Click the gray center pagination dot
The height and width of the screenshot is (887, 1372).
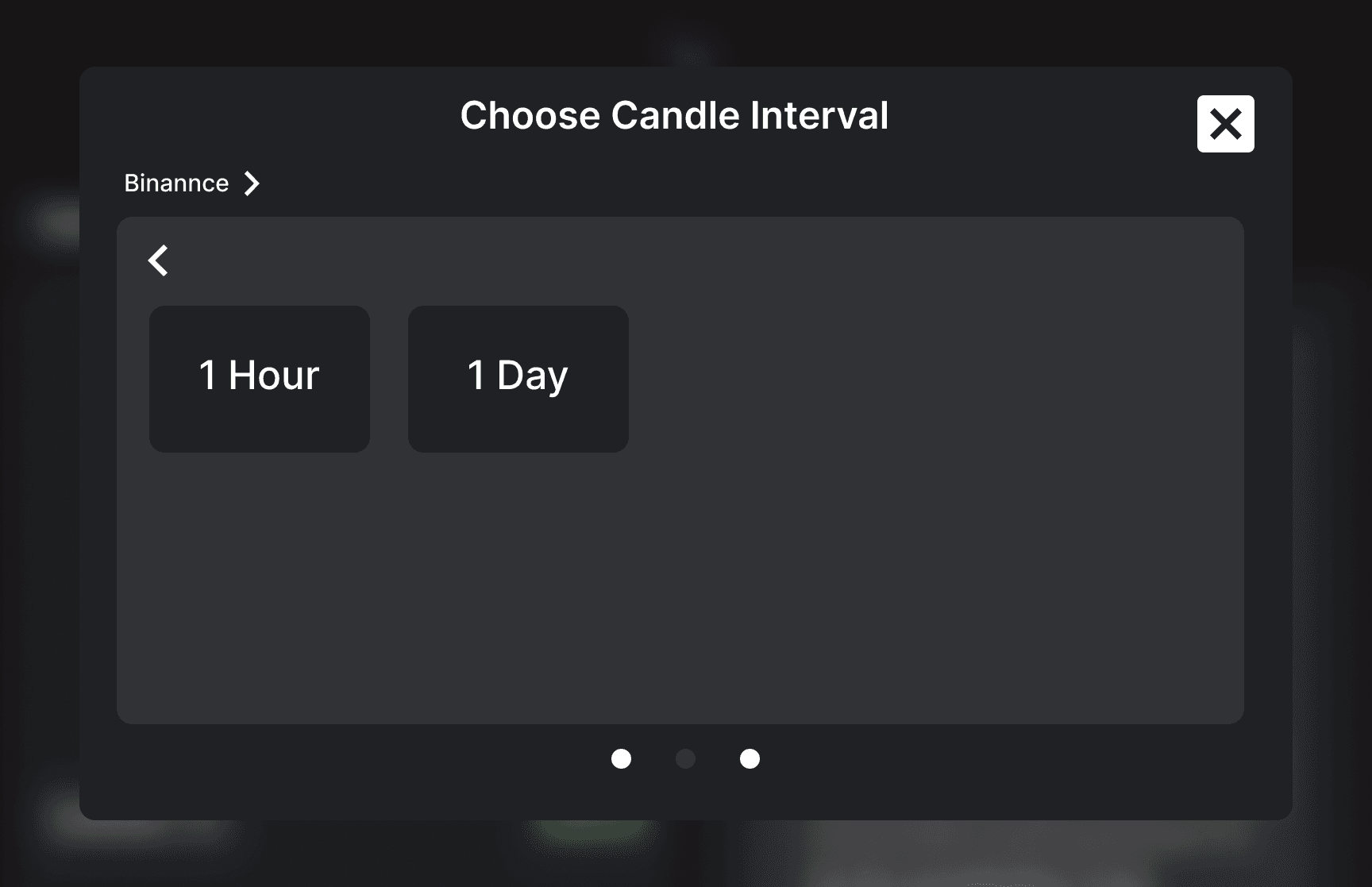click(x=685, y=759)
